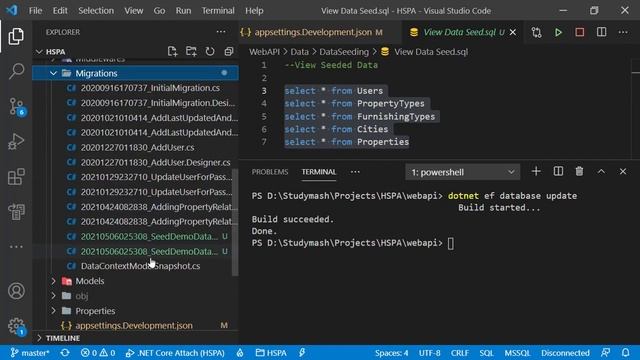Image resolution: width=640 pixels, height=360 pixels.
Task: Split the terminal pane
Action: (x=558, y=171)
